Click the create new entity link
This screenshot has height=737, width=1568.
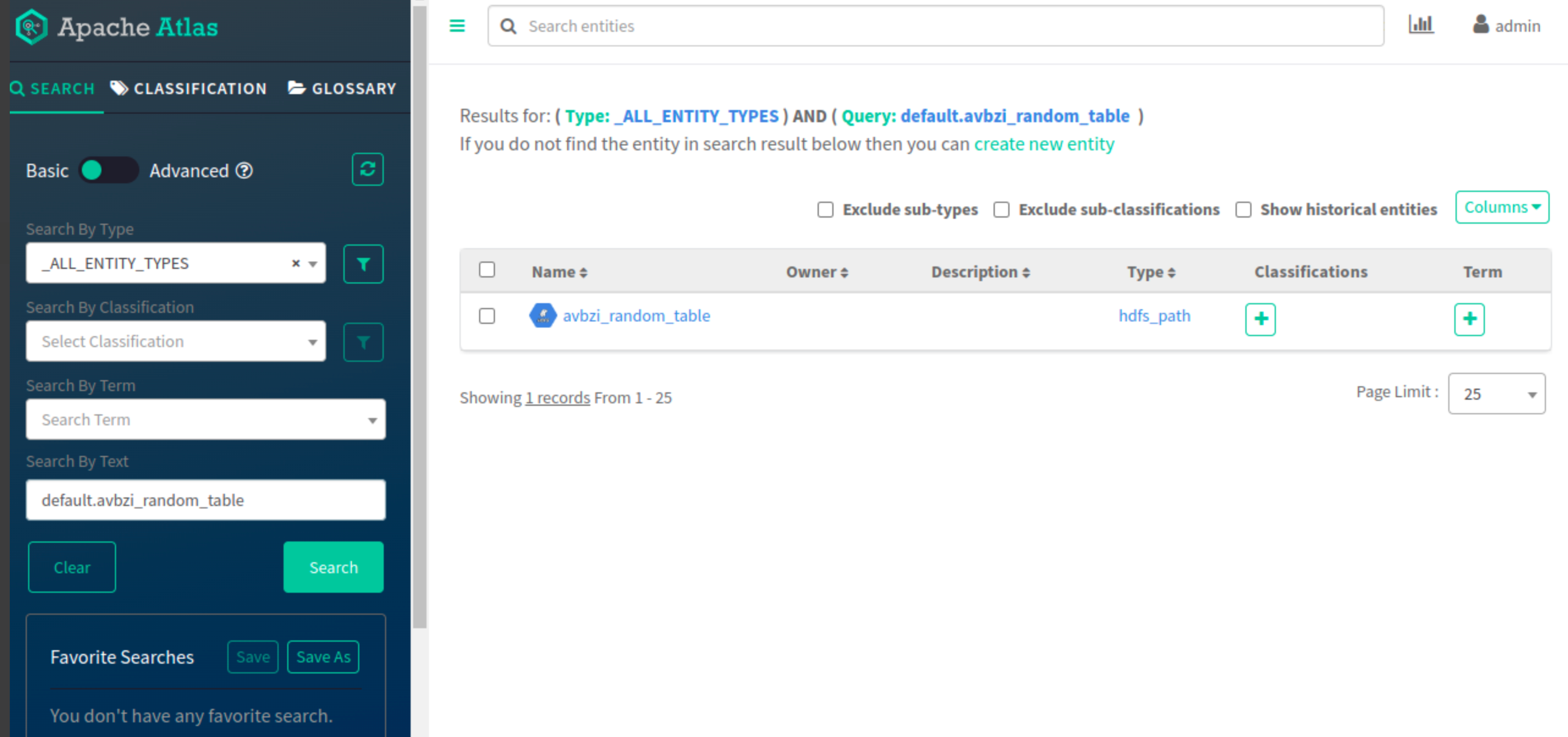1044,144
